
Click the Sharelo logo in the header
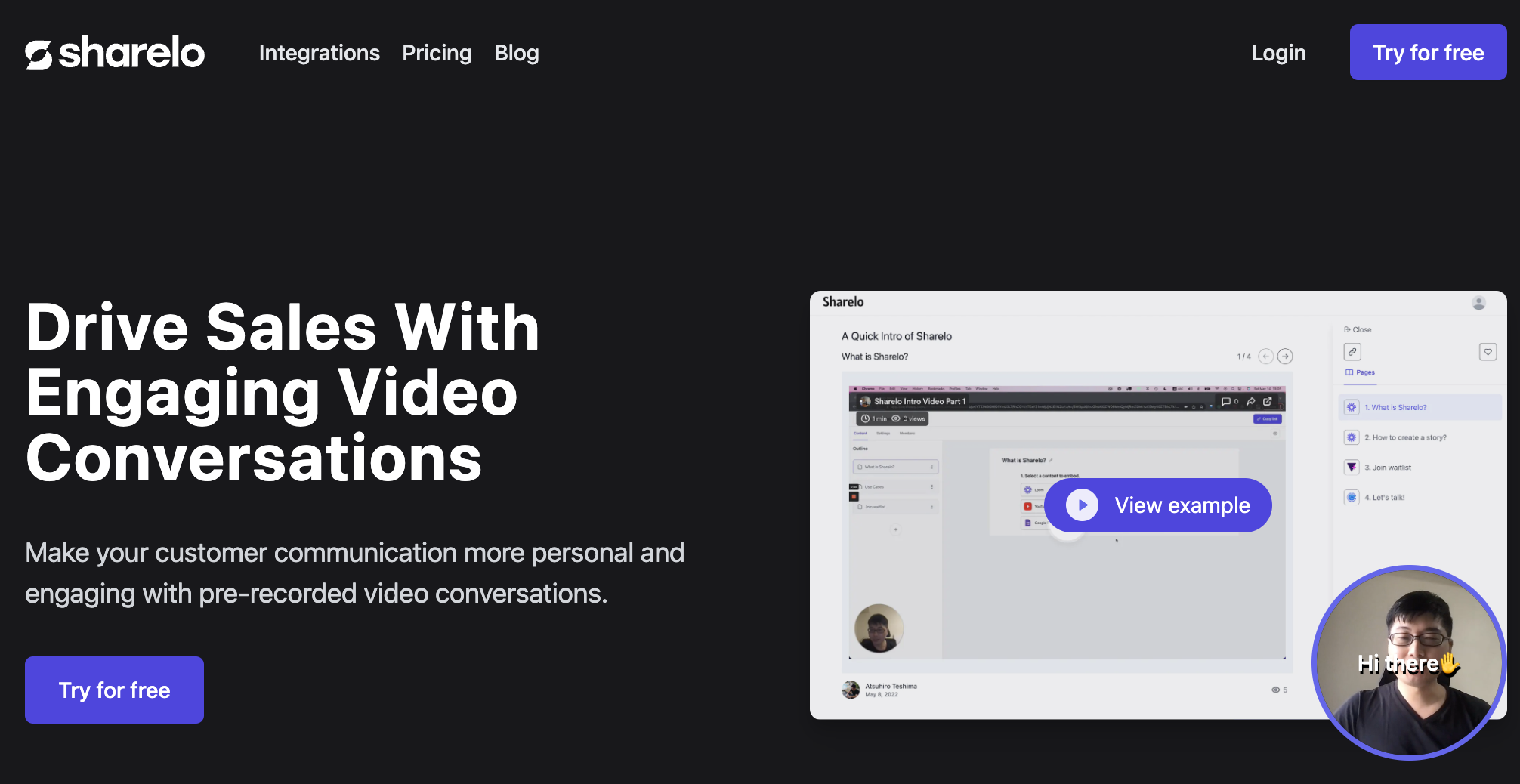(115, 52)
